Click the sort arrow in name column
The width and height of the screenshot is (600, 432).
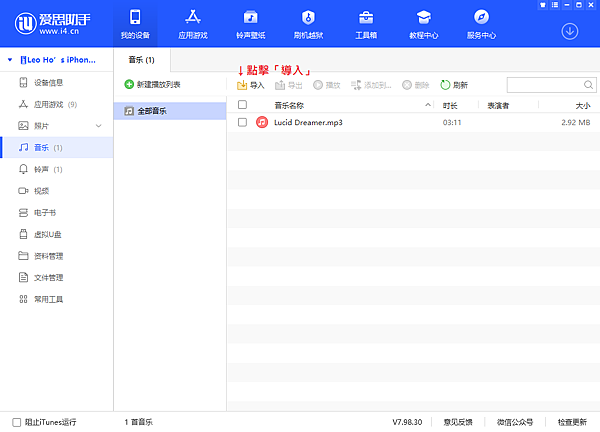pyautogui.click(x=428, y=105)
